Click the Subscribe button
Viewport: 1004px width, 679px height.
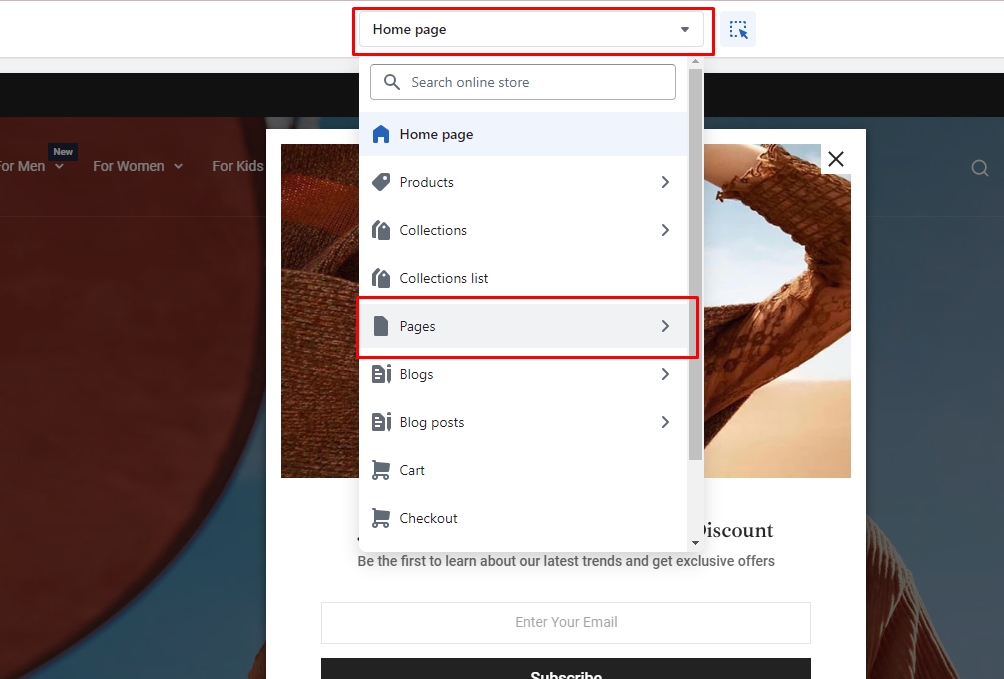coord(566,668)
